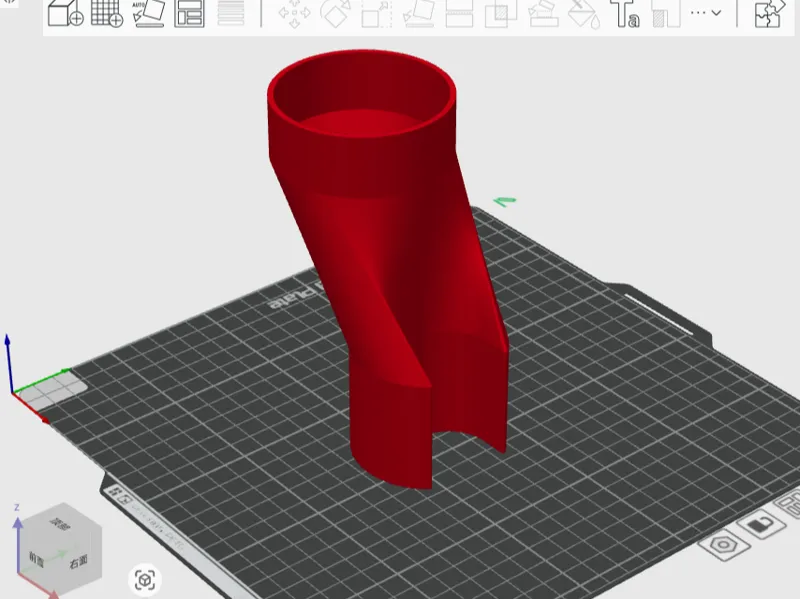Activate the Lay on face tool
Screen dimensions: 800x599
418,13
